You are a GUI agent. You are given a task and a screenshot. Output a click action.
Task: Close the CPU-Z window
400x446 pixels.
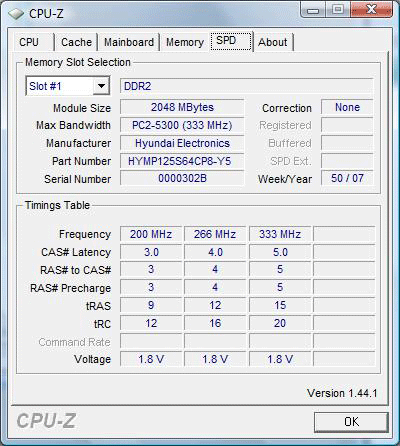[371, 10]
